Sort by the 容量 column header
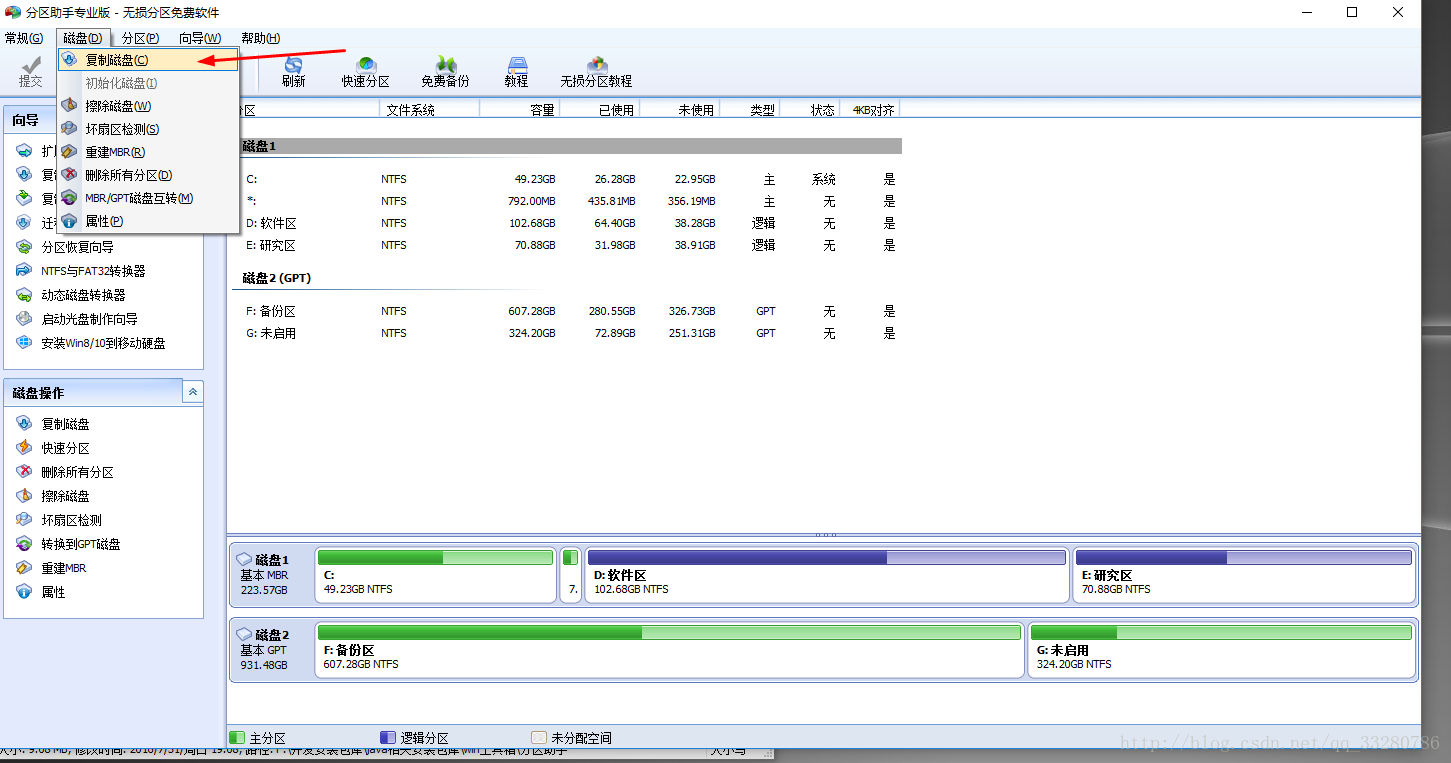The width and height of the screenshot is (1451, 763). pos(520,110)
